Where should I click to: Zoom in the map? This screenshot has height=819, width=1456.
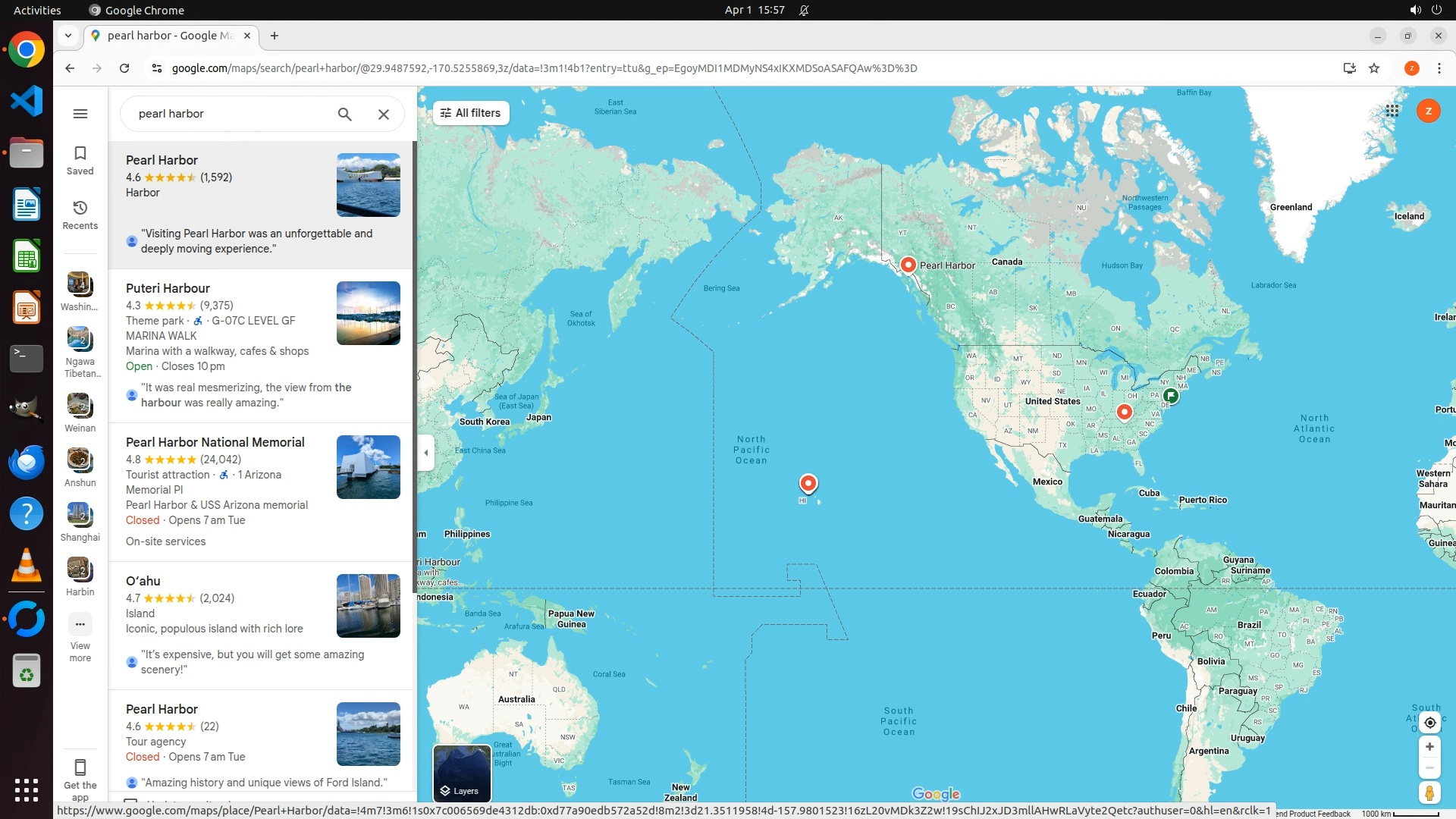[1429, 747]
